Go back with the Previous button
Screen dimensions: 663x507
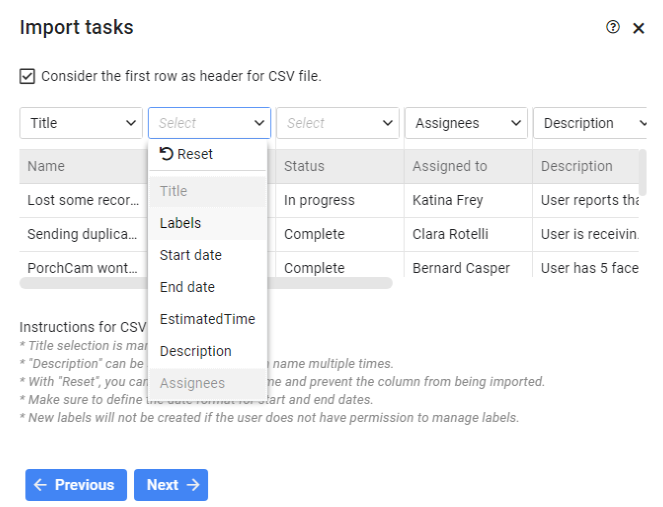pyautogui.click(x=76, y=485)
